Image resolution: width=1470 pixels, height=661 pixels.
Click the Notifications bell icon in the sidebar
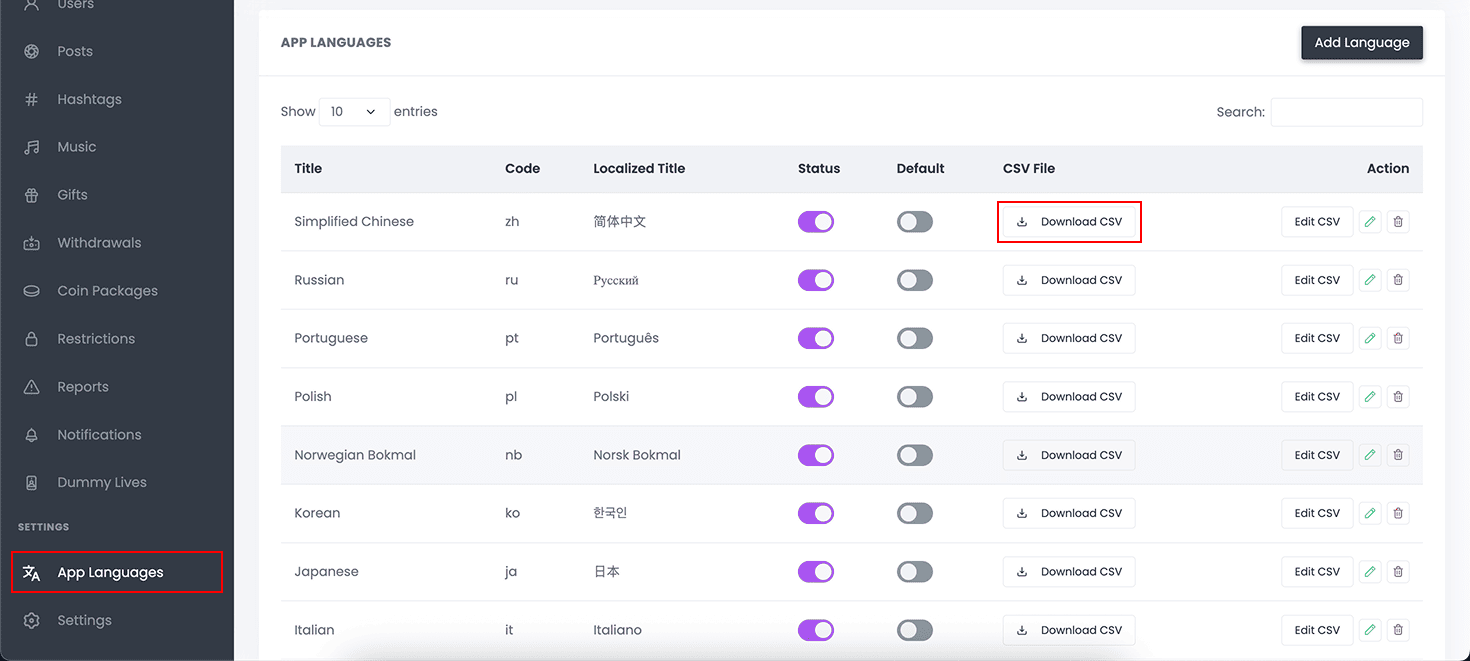(x=32, y=435)
